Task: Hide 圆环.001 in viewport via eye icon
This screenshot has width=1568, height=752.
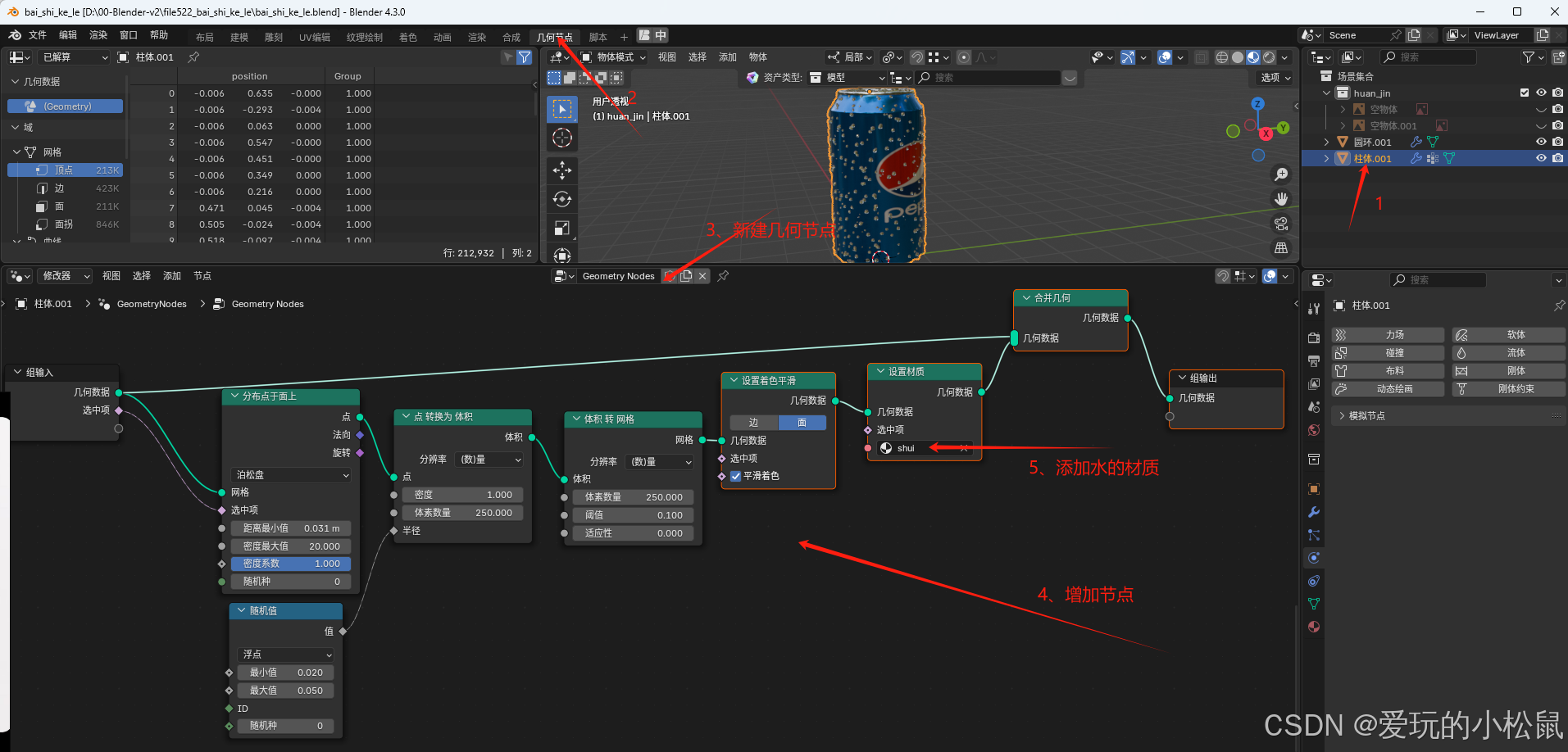Action: (x=1541, y=142)
